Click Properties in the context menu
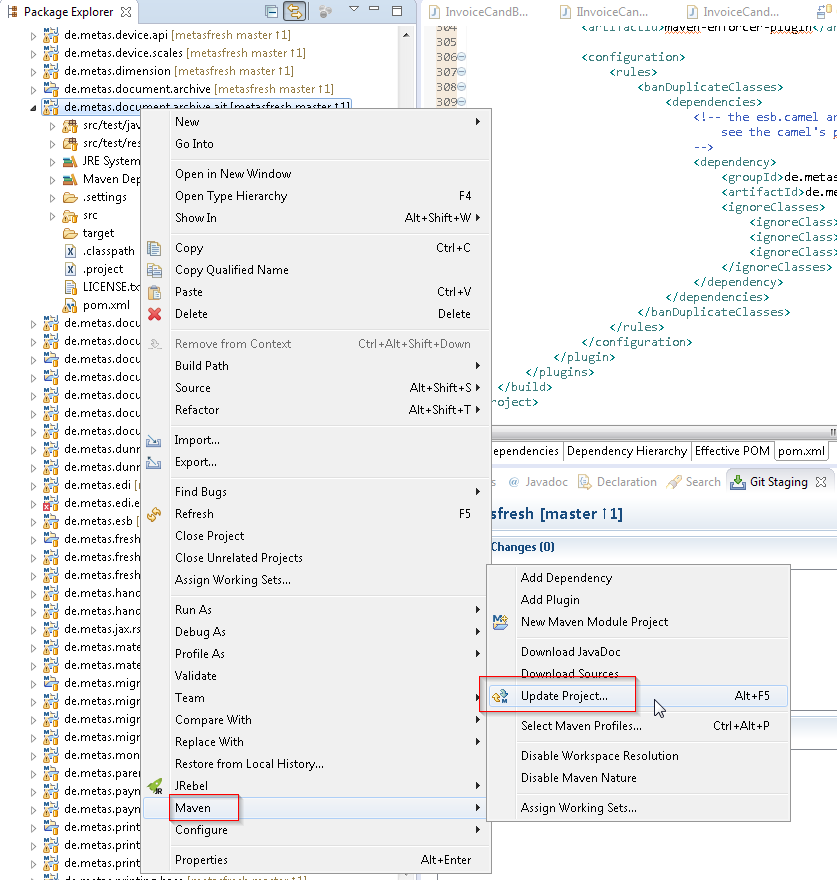The height and width of the screenshot is (880, 837). point(315,860)
